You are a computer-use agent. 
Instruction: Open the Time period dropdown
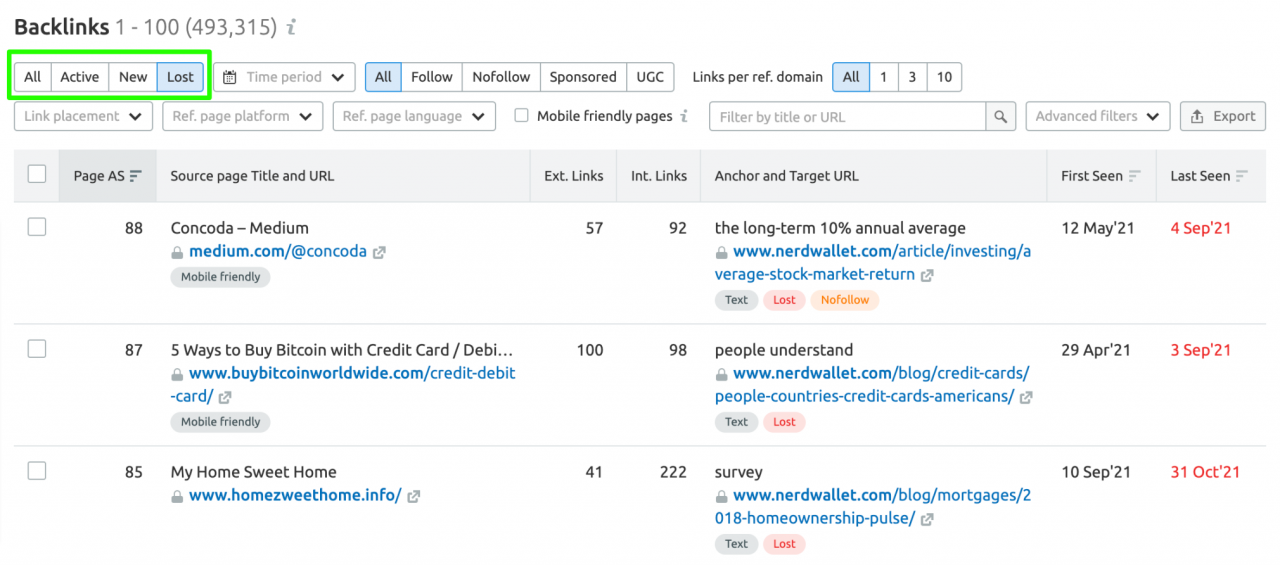coord(284,77)
